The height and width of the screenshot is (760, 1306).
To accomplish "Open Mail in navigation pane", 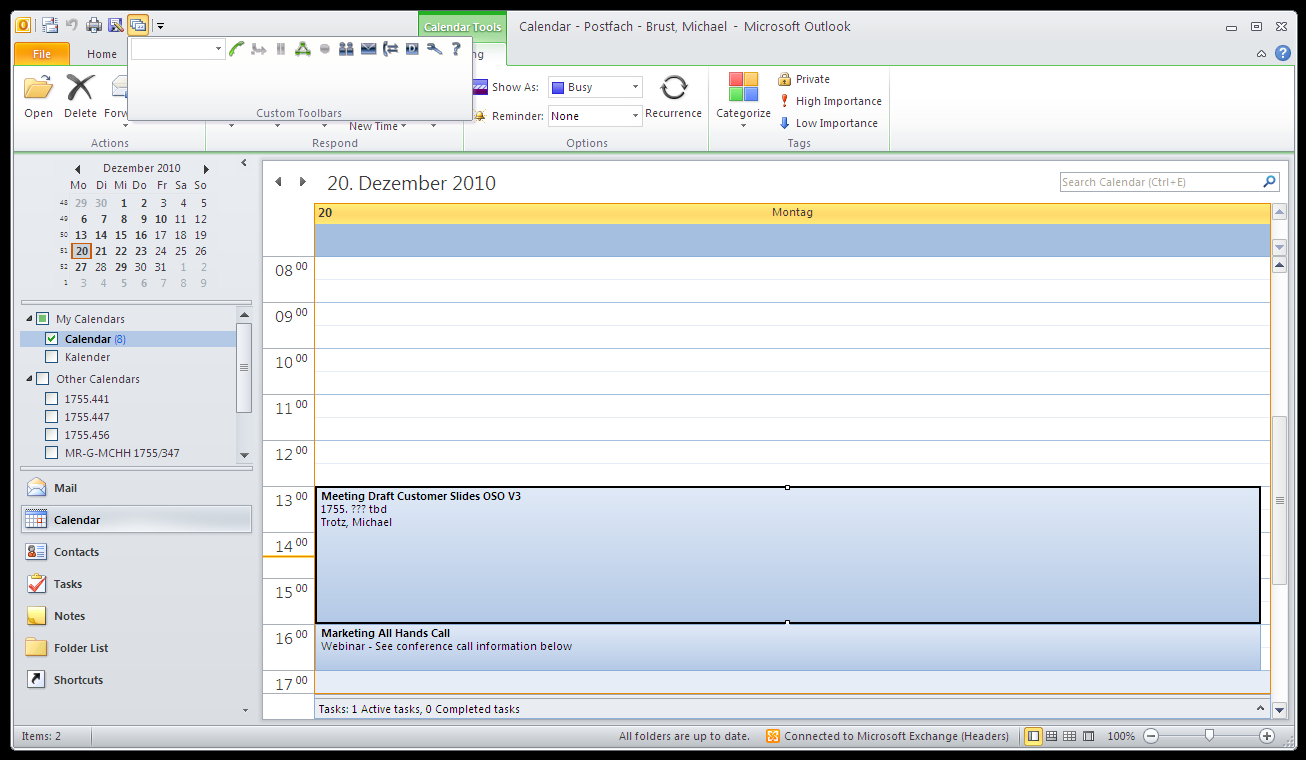I will pos(136,488).
